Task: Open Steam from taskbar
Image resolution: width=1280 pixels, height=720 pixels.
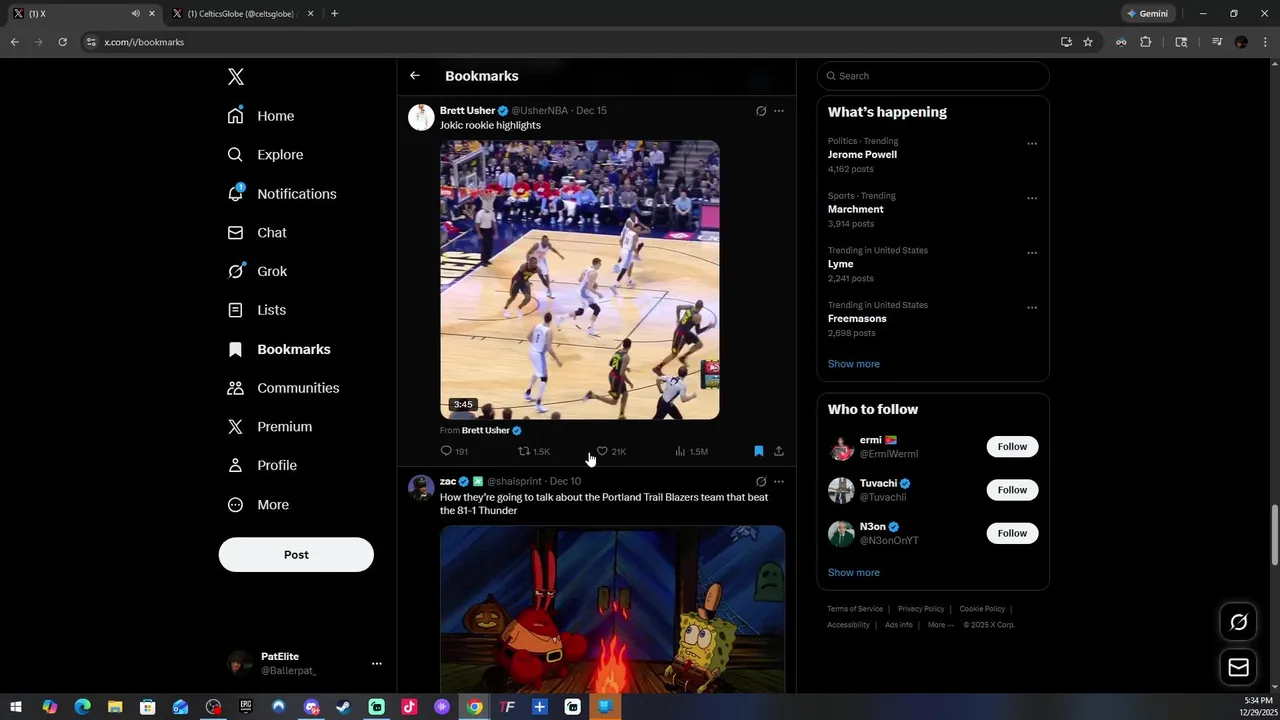Action: click(x=343, y=707)
